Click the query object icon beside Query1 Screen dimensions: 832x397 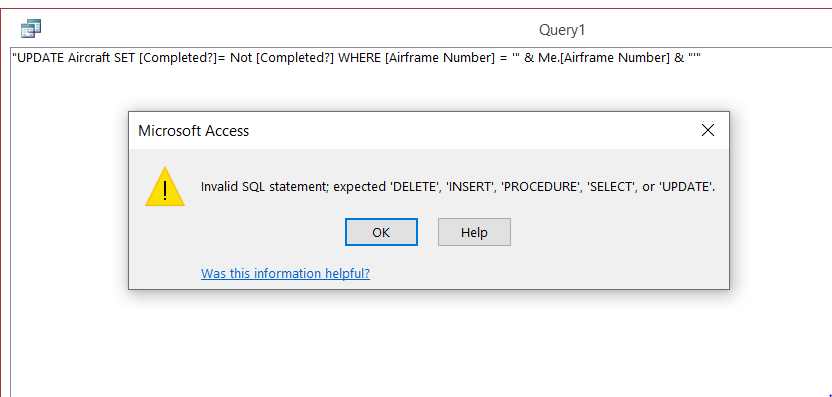[31, 29]
